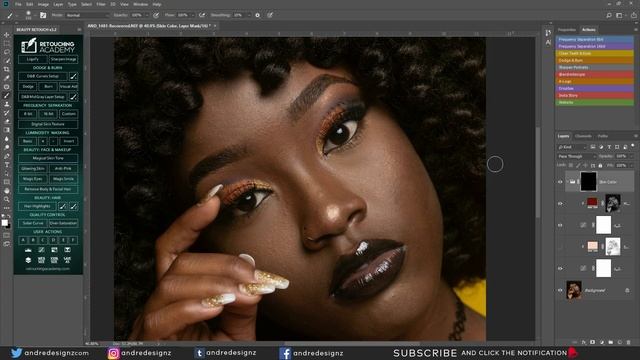Click Remove Body & Facial Hair button
This screenshot has height=360, width=640.
(x=48, y=189)
